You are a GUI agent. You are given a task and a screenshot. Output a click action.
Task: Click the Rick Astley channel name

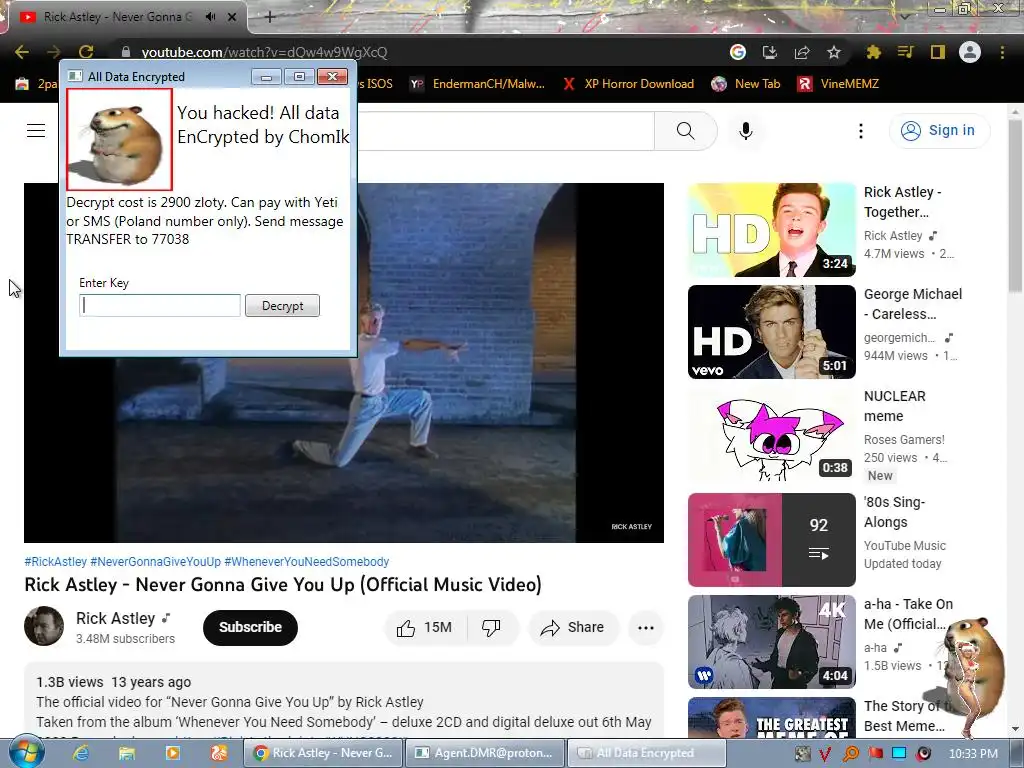[x=116, y=618]
